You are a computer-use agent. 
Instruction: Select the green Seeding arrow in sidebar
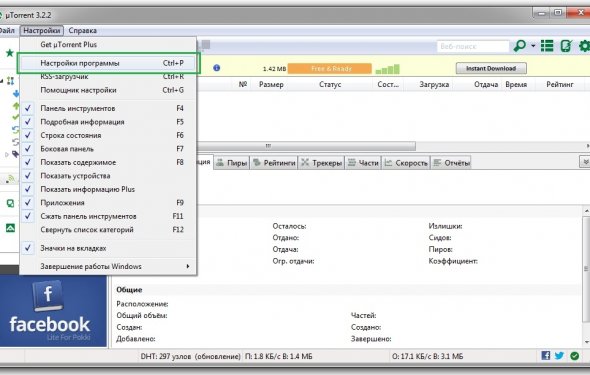click(16, 106)
